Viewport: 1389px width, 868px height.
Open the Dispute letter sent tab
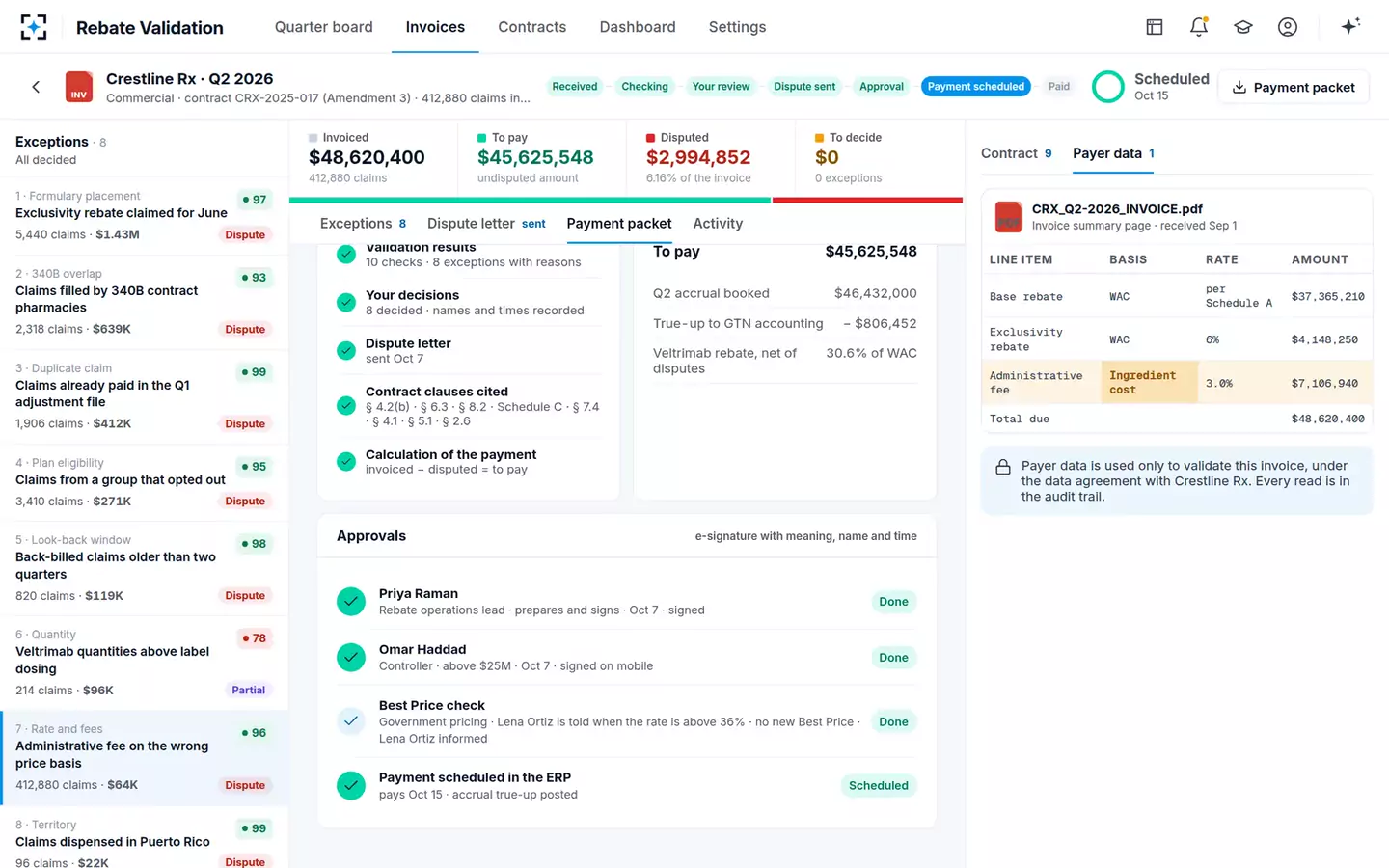click(x=486, y=224)
